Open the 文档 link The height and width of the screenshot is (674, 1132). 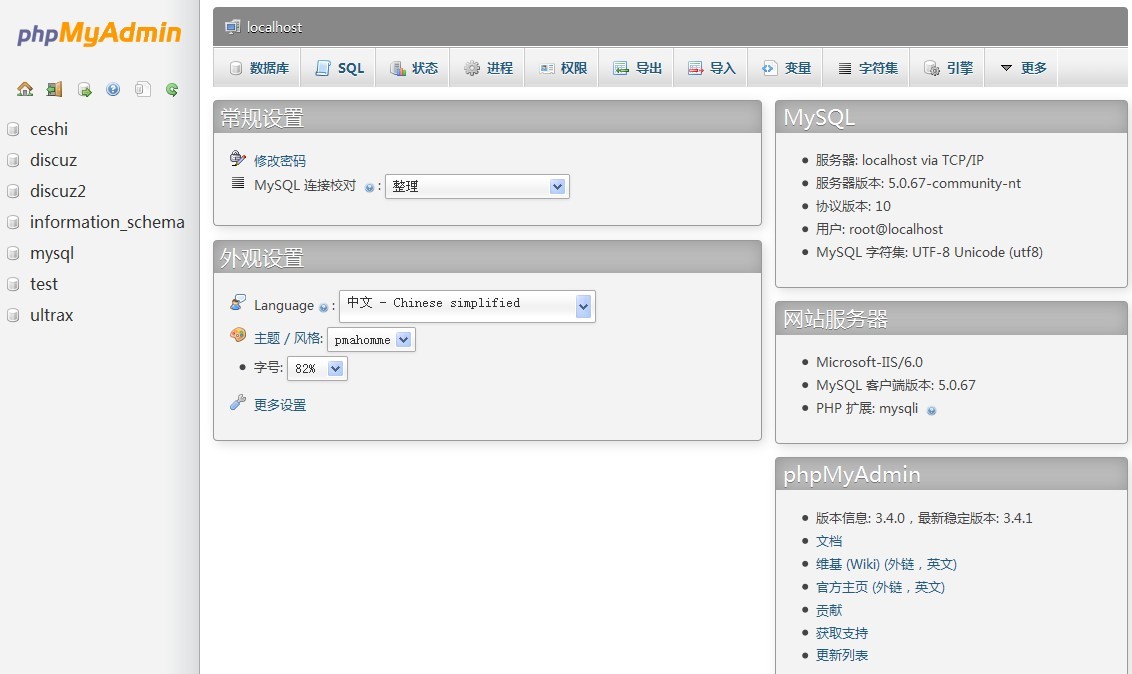(829, 541)
